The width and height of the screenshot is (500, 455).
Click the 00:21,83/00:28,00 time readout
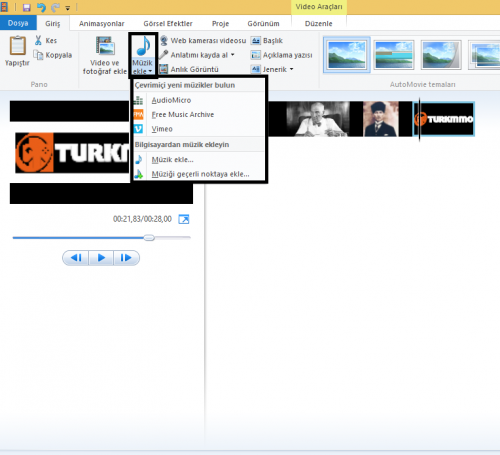pyautogui.click(x=142, y=219)
